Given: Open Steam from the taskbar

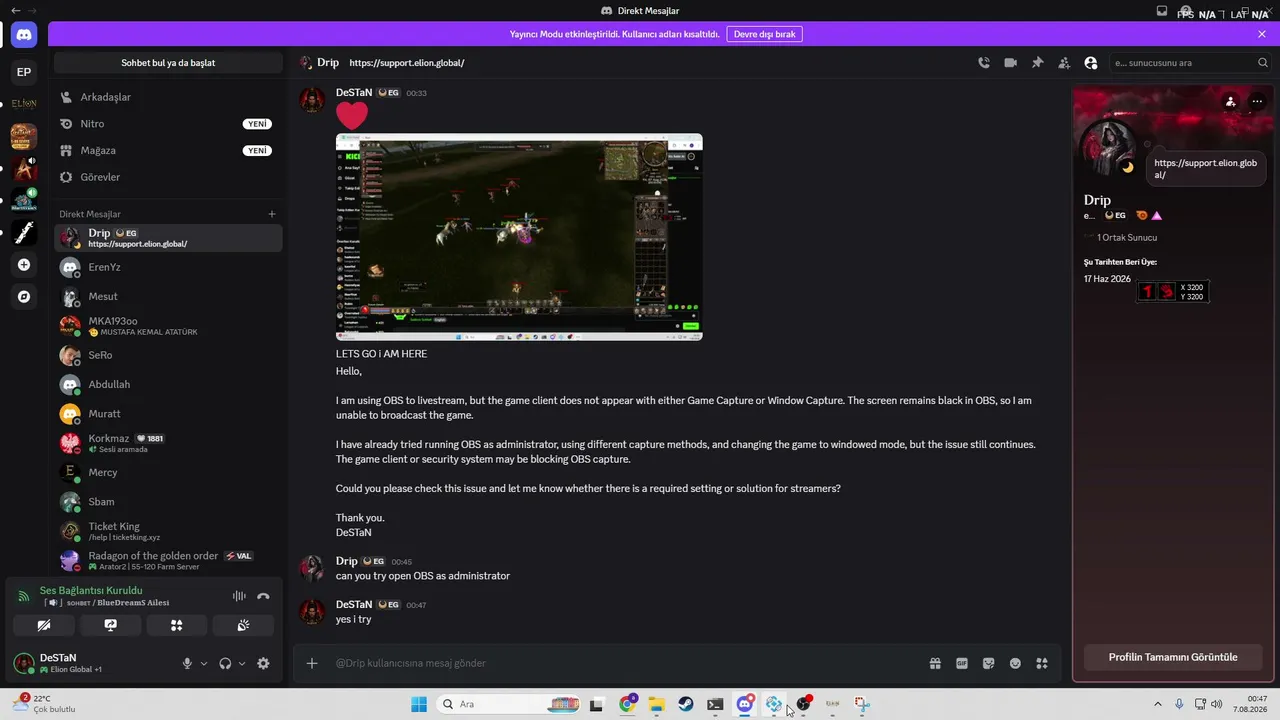Looking at the screenshot, I should [686, 704].
